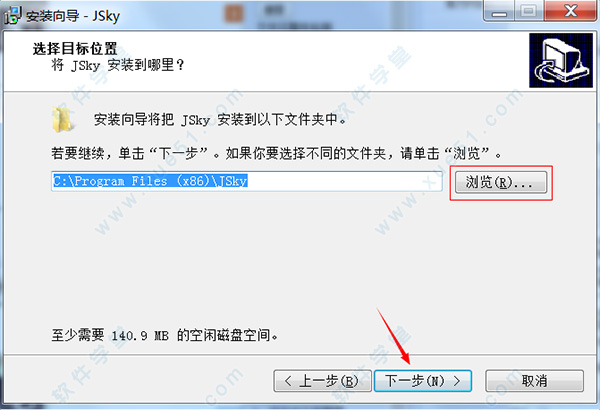
Task: Close the JSky setup wizard window
Action: pos(570,11)
